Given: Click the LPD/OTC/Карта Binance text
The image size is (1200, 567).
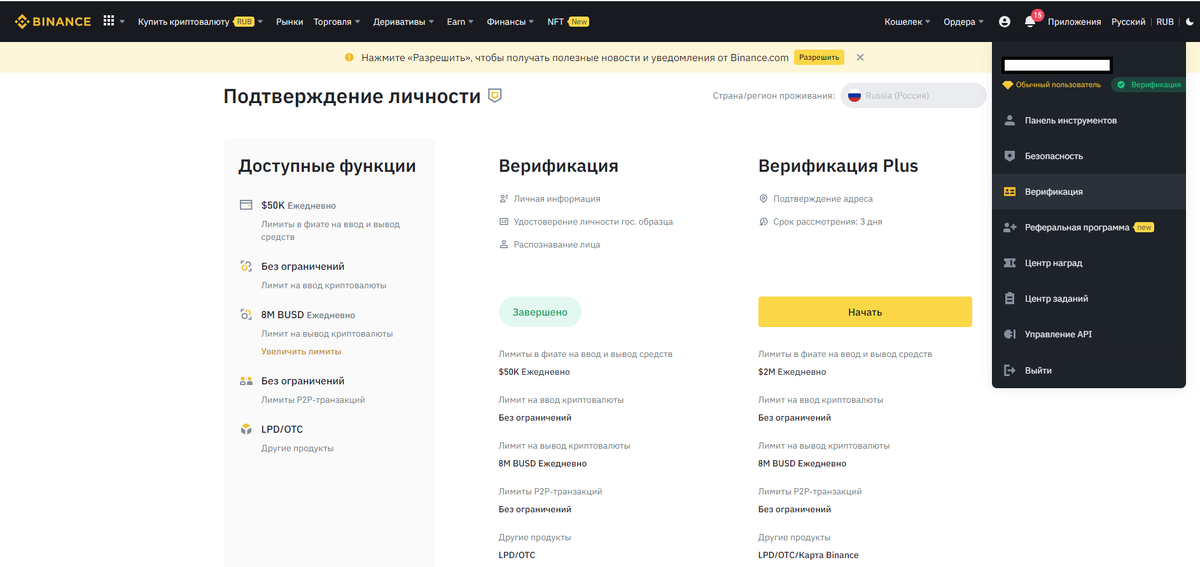Looking at the screenshot, I should 808,555.
